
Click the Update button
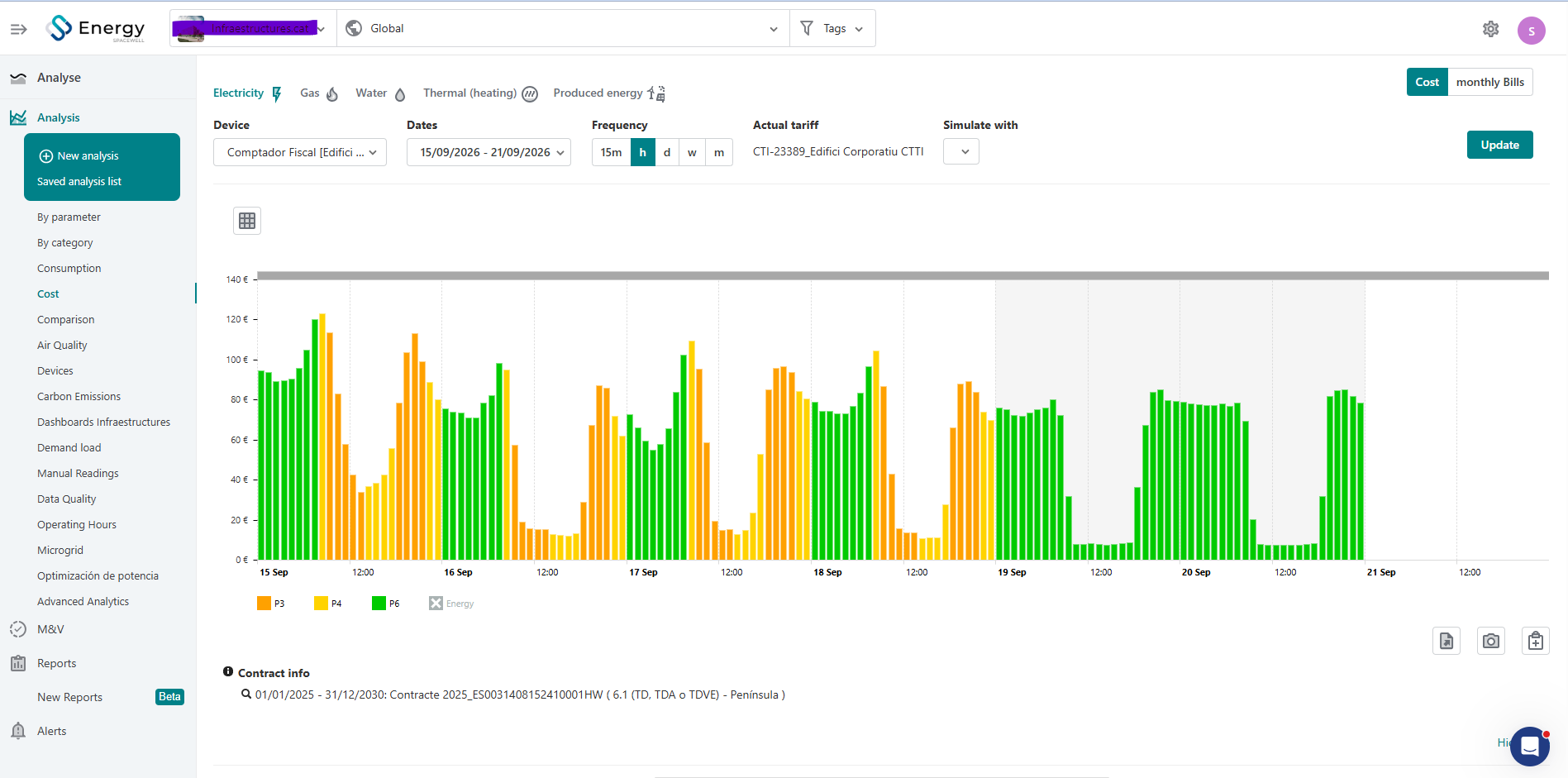1500,145
